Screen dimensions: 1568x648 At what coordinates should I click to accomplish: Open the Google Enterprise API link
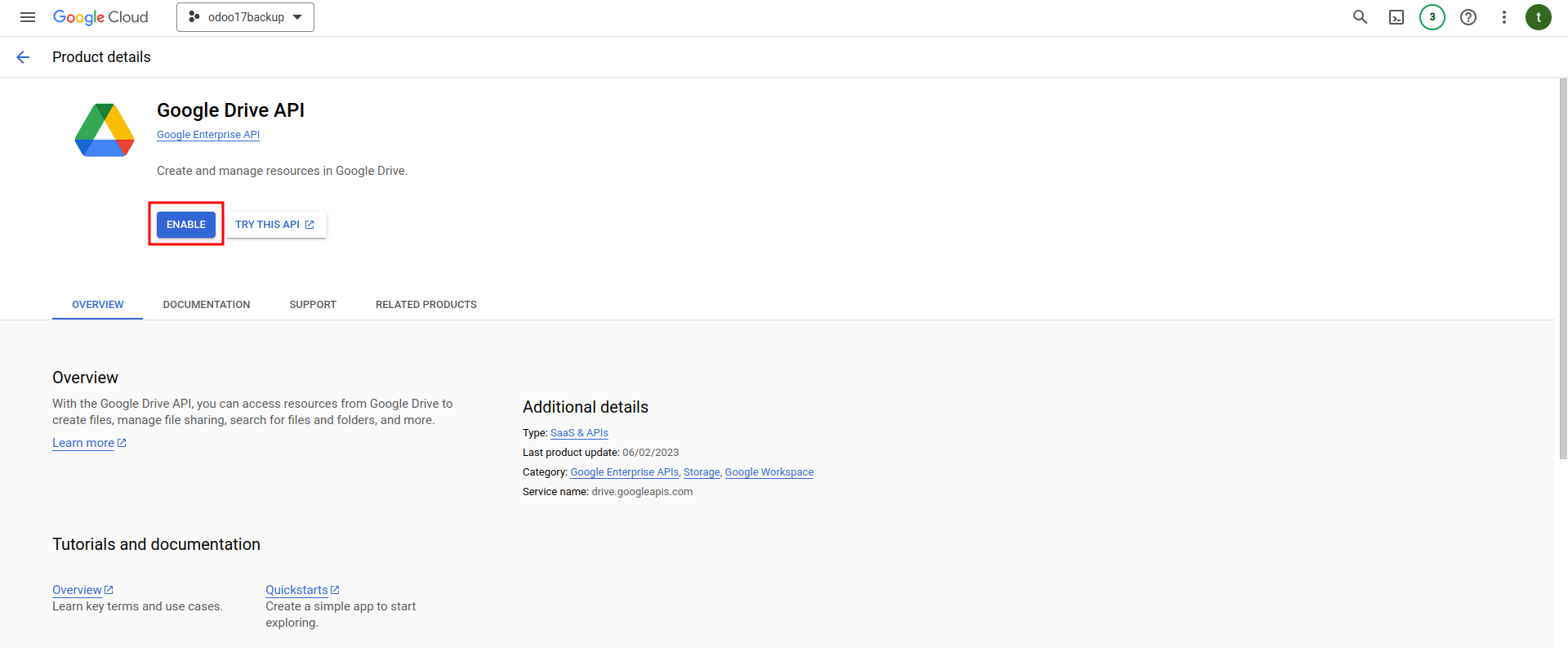[x=208, y=135]
